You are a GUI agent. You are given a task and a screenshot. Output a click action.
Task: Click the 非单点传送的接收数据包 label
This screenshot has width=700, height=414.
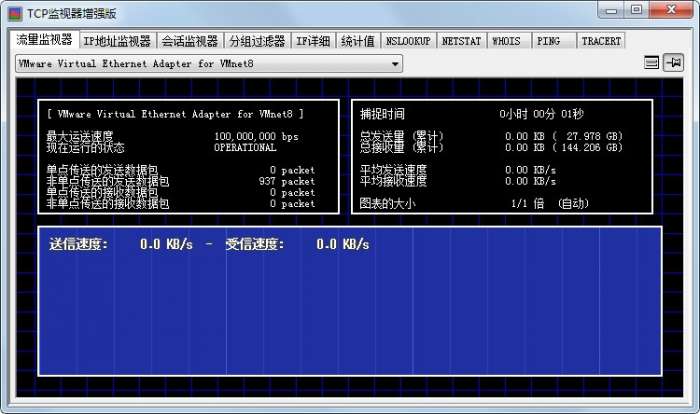point(108,204)
